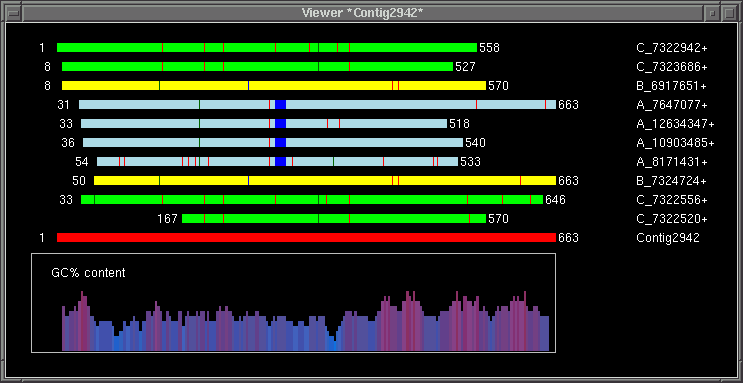The height and width of the screenshot is (383, 743).
Task: Click the A_10903485+ read label
Action: (x=675, y=143)
